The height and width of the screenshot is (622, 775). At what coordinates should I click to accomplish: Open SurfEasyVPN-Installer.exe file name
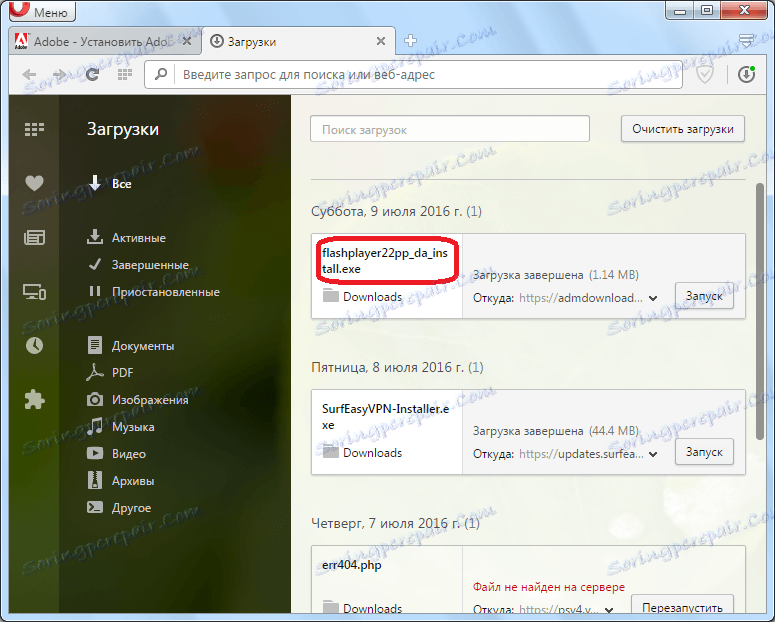click(386, 416)
